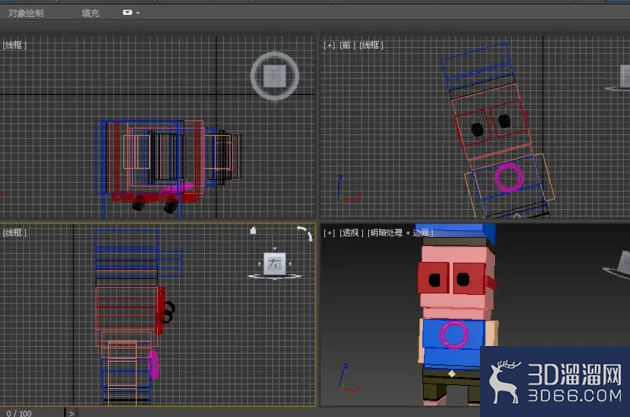Click the ViewCube rotate arrows in left viewport
Screen dimensions: 630x417
pos(305,233)
